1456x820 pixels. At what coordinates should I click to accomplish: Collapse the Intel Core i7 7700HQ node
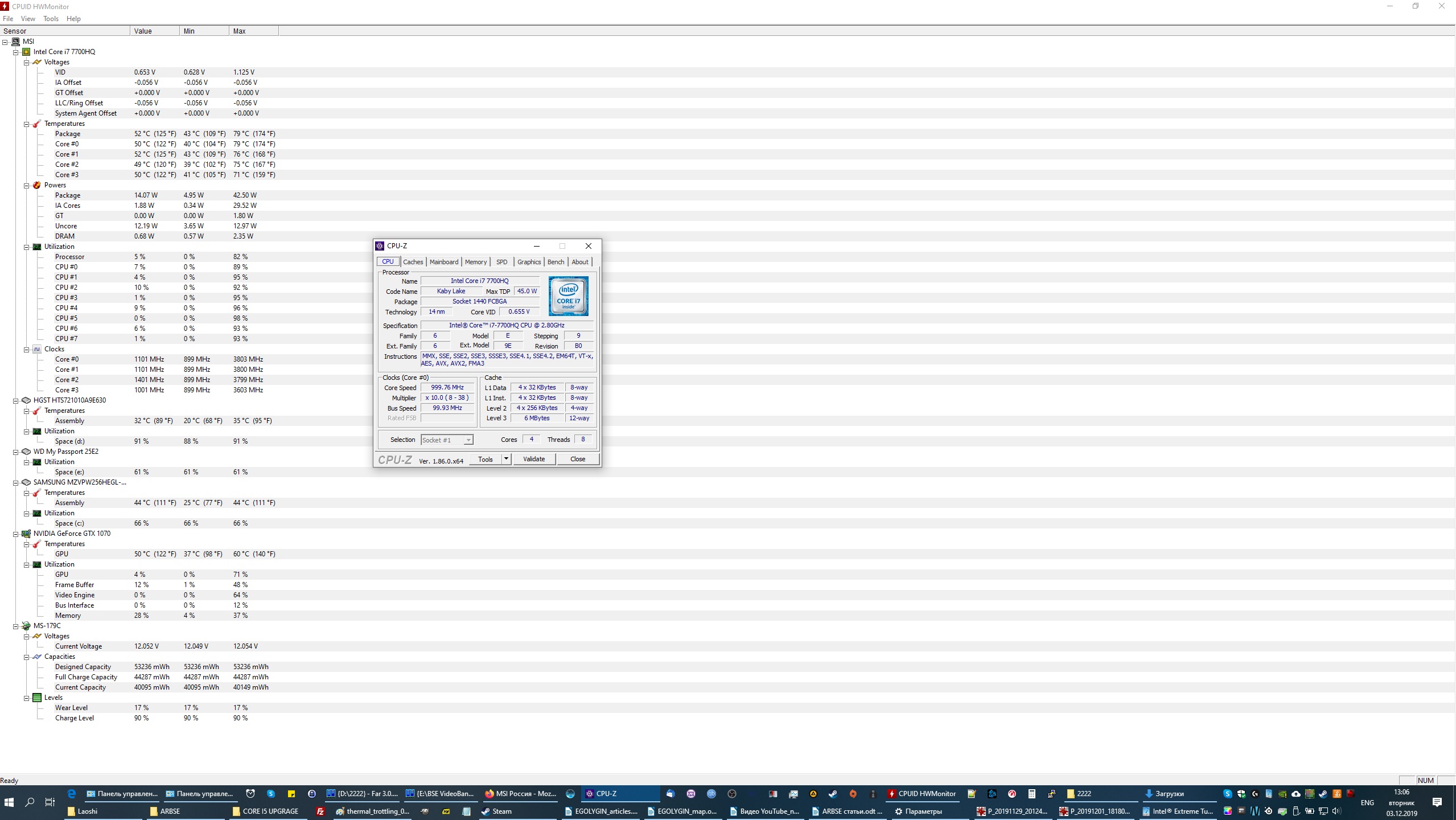(x=16, y=52)
